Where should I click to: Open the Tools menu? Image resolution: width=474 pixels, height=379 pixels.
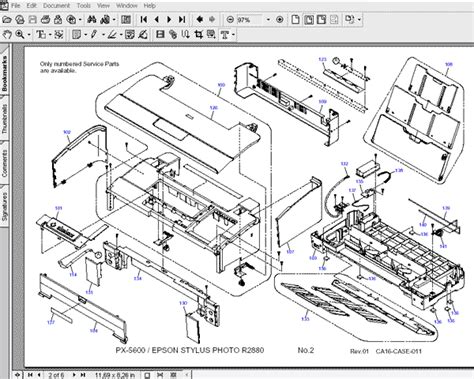(x=83, y=6)
